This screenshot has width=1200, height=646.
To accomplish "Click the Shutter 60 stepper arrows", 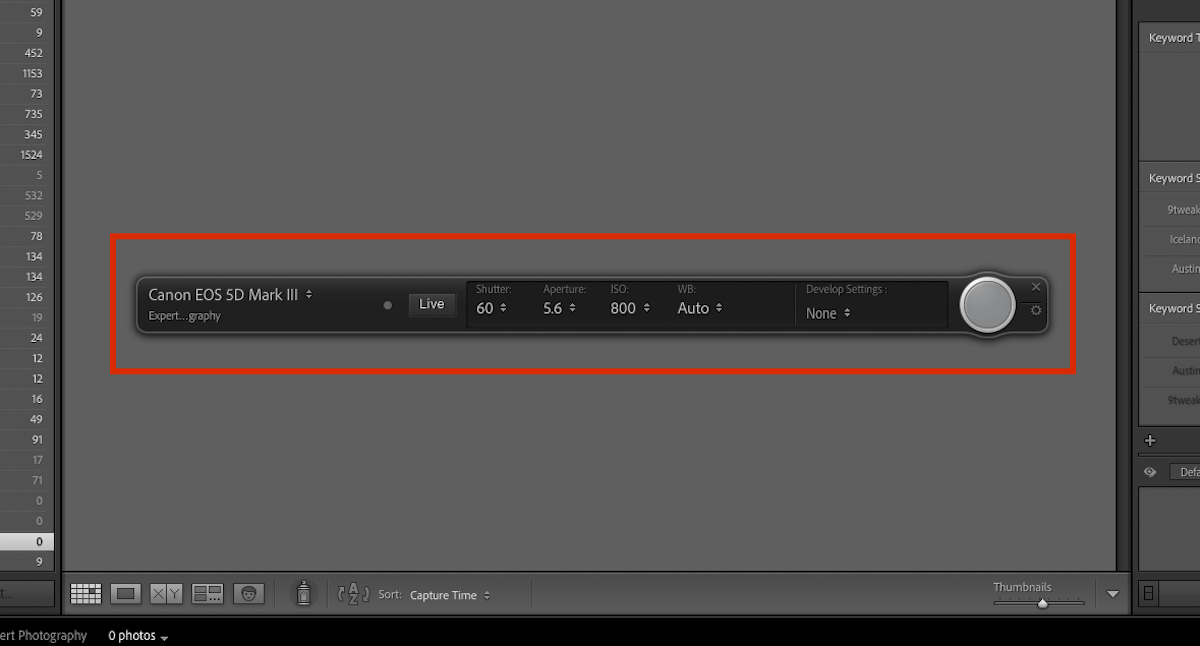I will point(504,308).
